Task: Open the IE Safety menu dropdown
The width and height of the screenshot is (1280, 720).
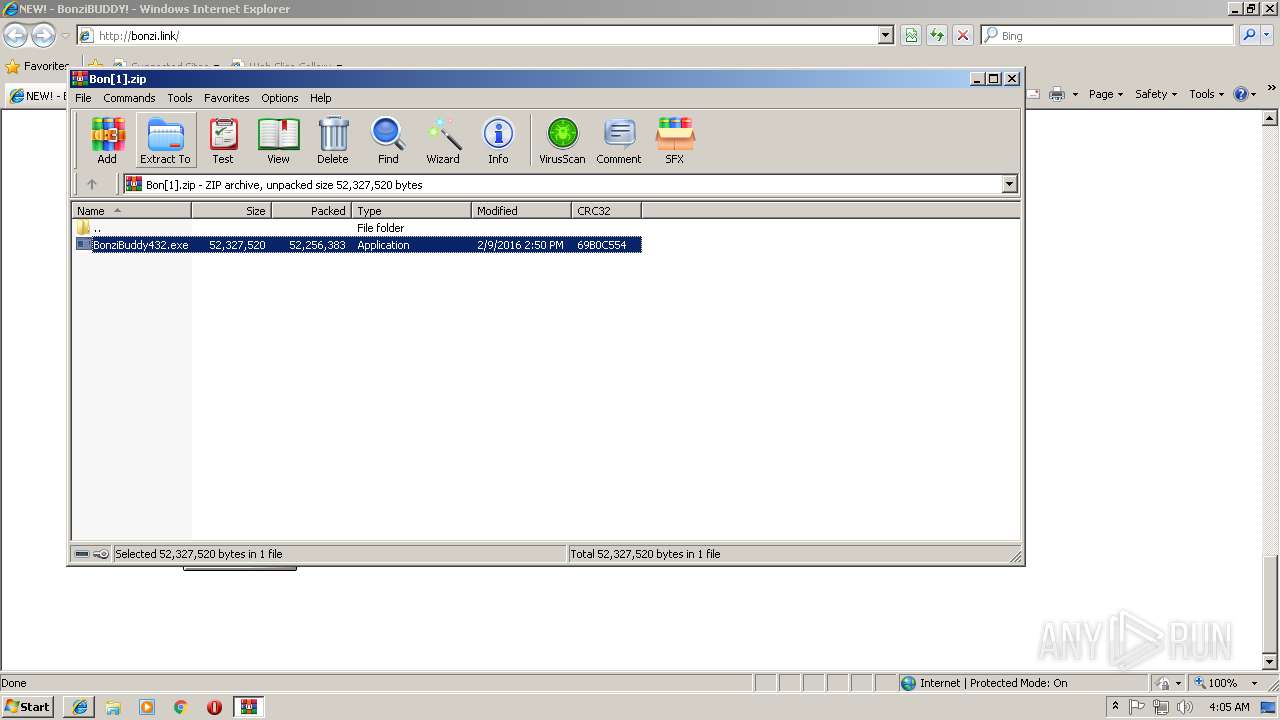Action: pyautogui.click(x=1156, y=94)
